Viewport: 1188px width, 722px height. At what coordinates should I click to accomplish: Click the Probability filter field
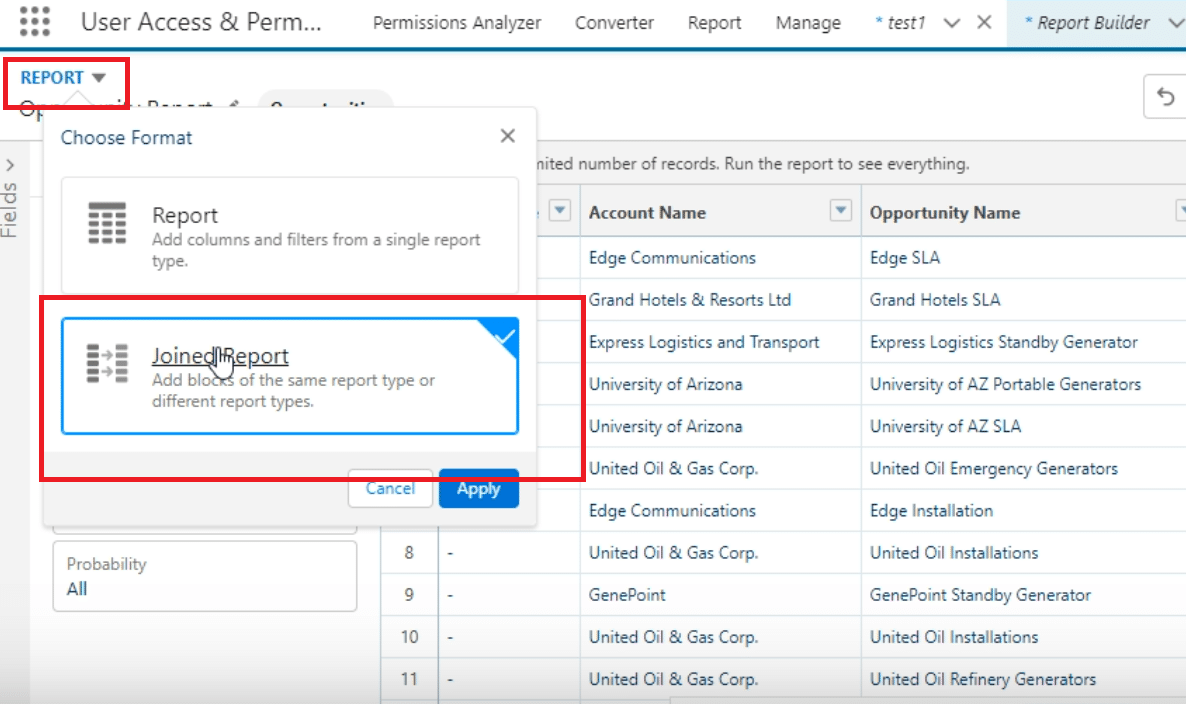pyautogui.click(x=204, y=577)
